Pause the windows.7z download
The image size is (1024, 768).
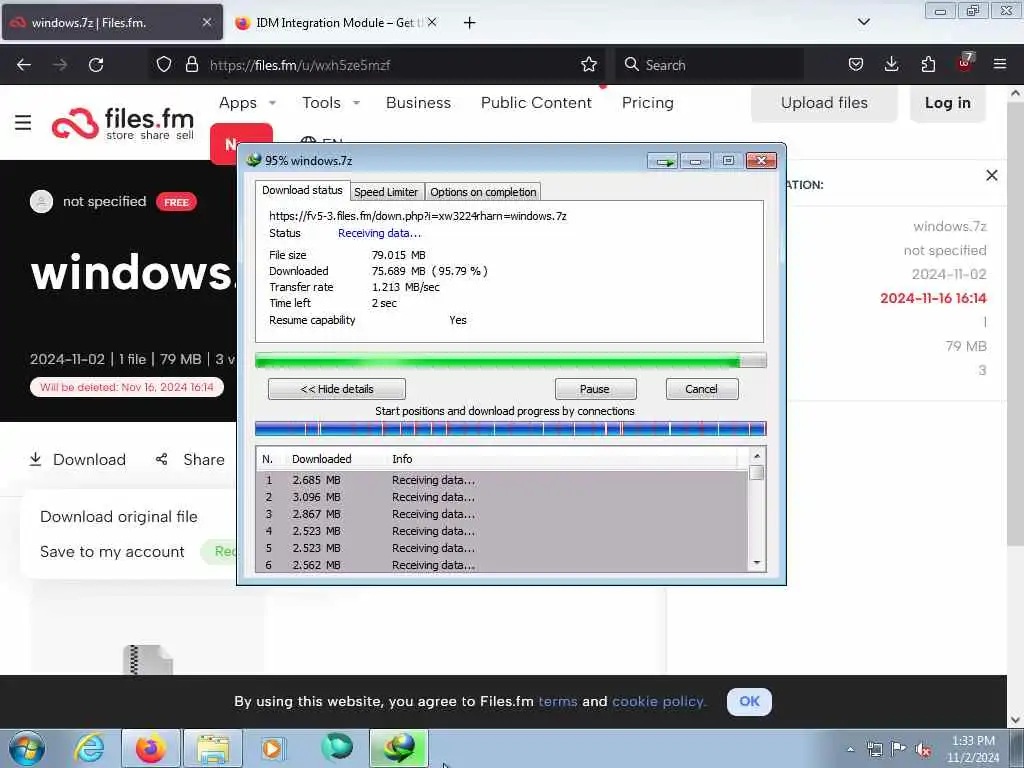coord(595,389)
